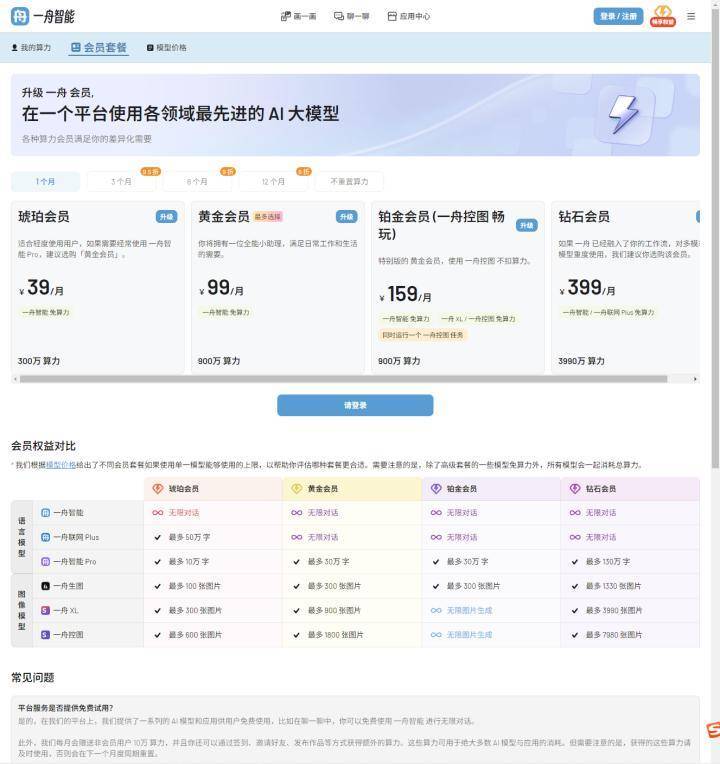Click the 一舟智能 model icon in table
This screenshot has width=720, height=764.
pos(45,513)
